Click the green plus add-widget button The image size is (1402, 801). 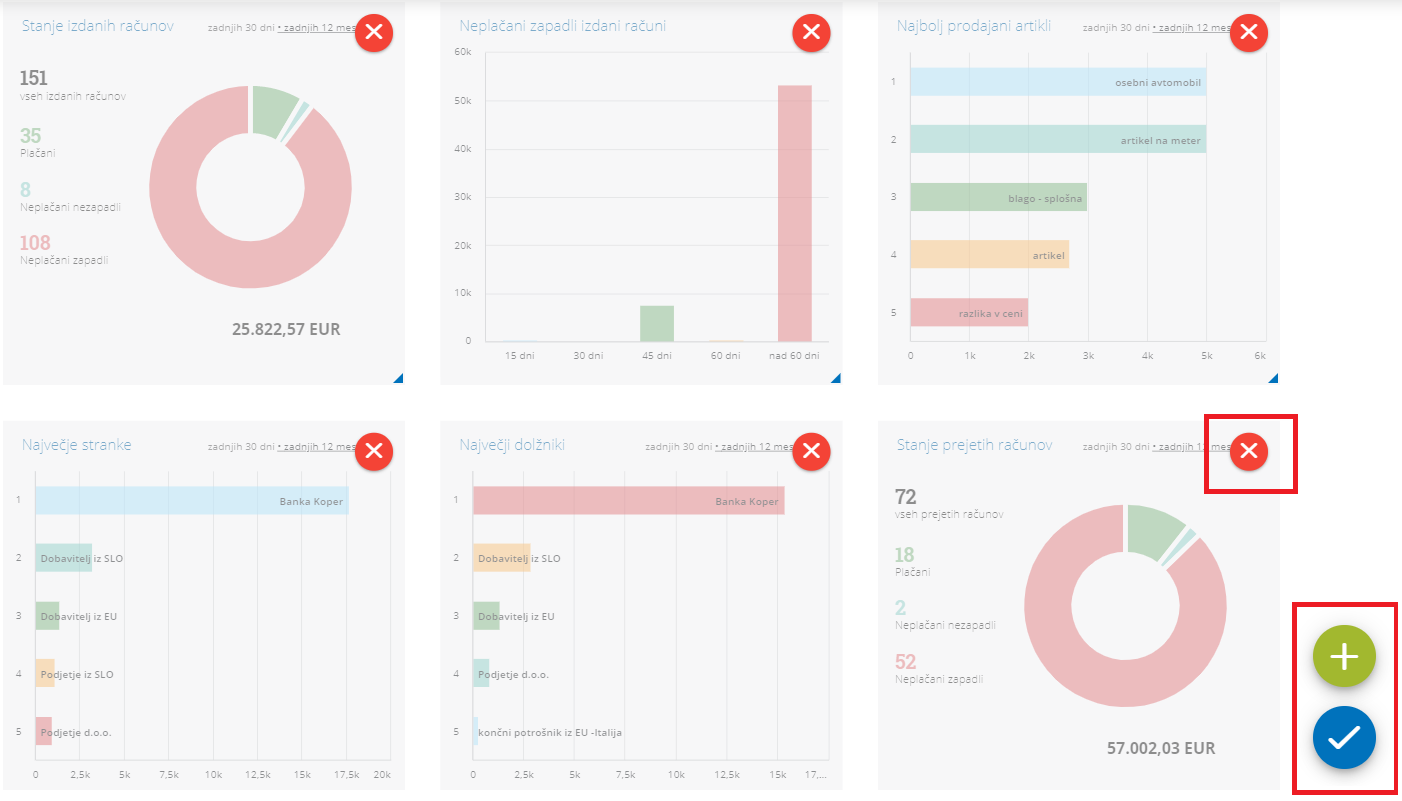(x=1344, y=656)
